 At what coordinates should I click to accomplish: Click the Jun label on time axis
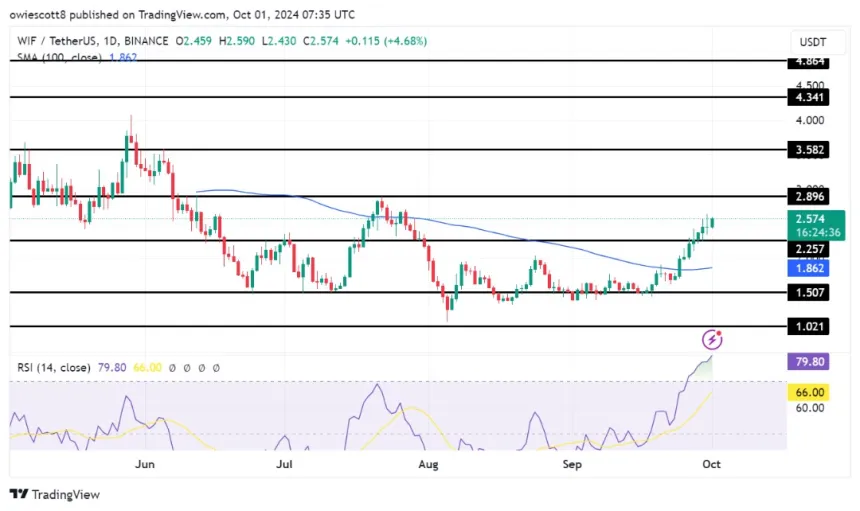(x=144, y=464)
